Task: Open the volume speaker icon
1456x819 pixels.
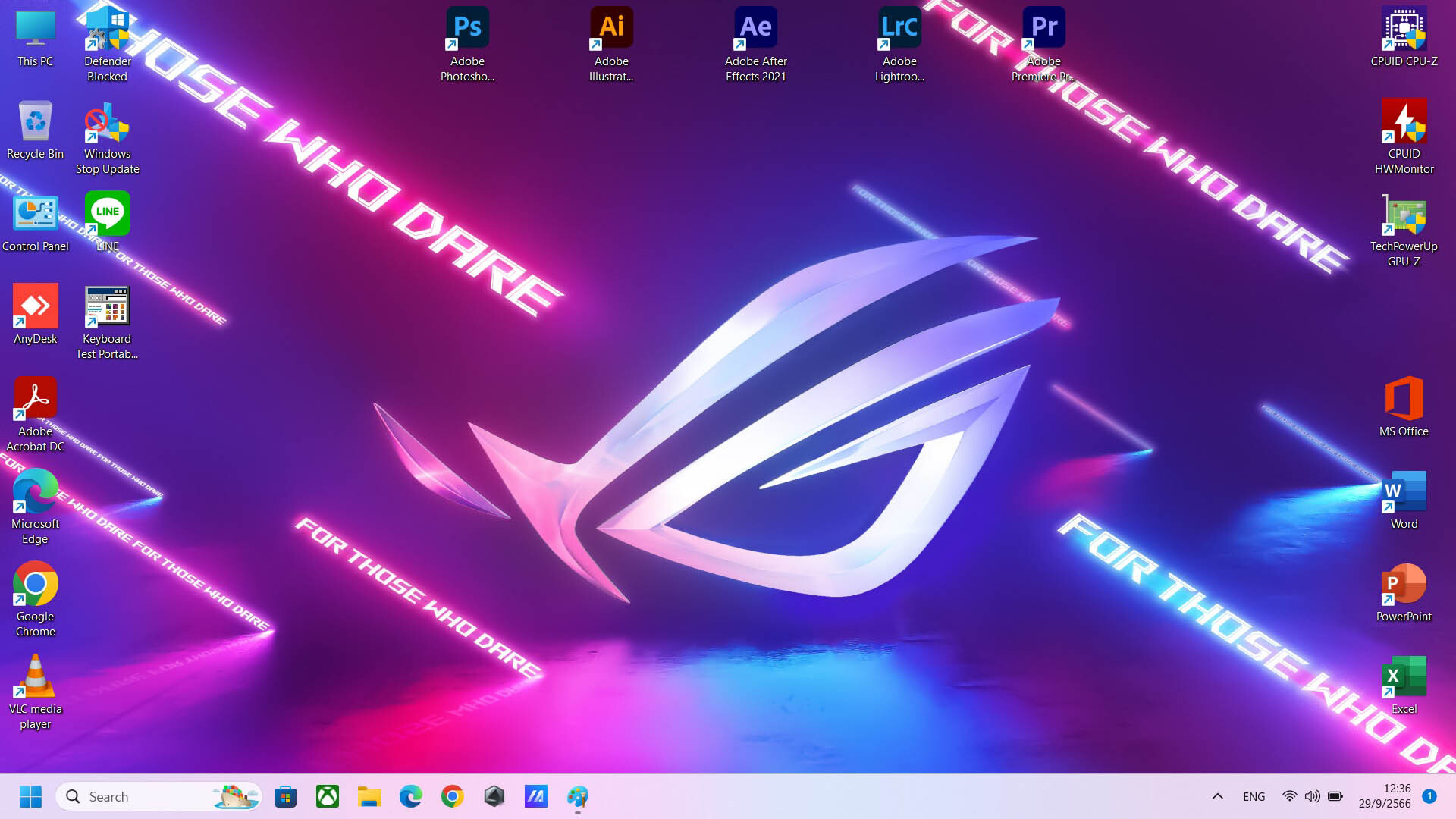Action: click(1312, 796)
